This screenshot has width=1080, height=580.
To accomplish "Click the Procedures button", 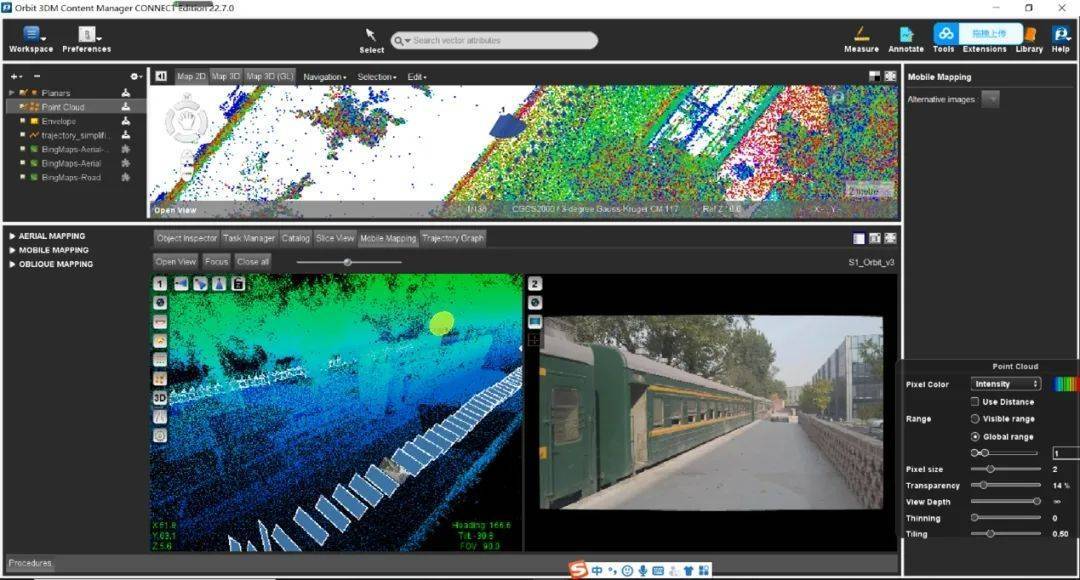I will (x=30, y=563).
